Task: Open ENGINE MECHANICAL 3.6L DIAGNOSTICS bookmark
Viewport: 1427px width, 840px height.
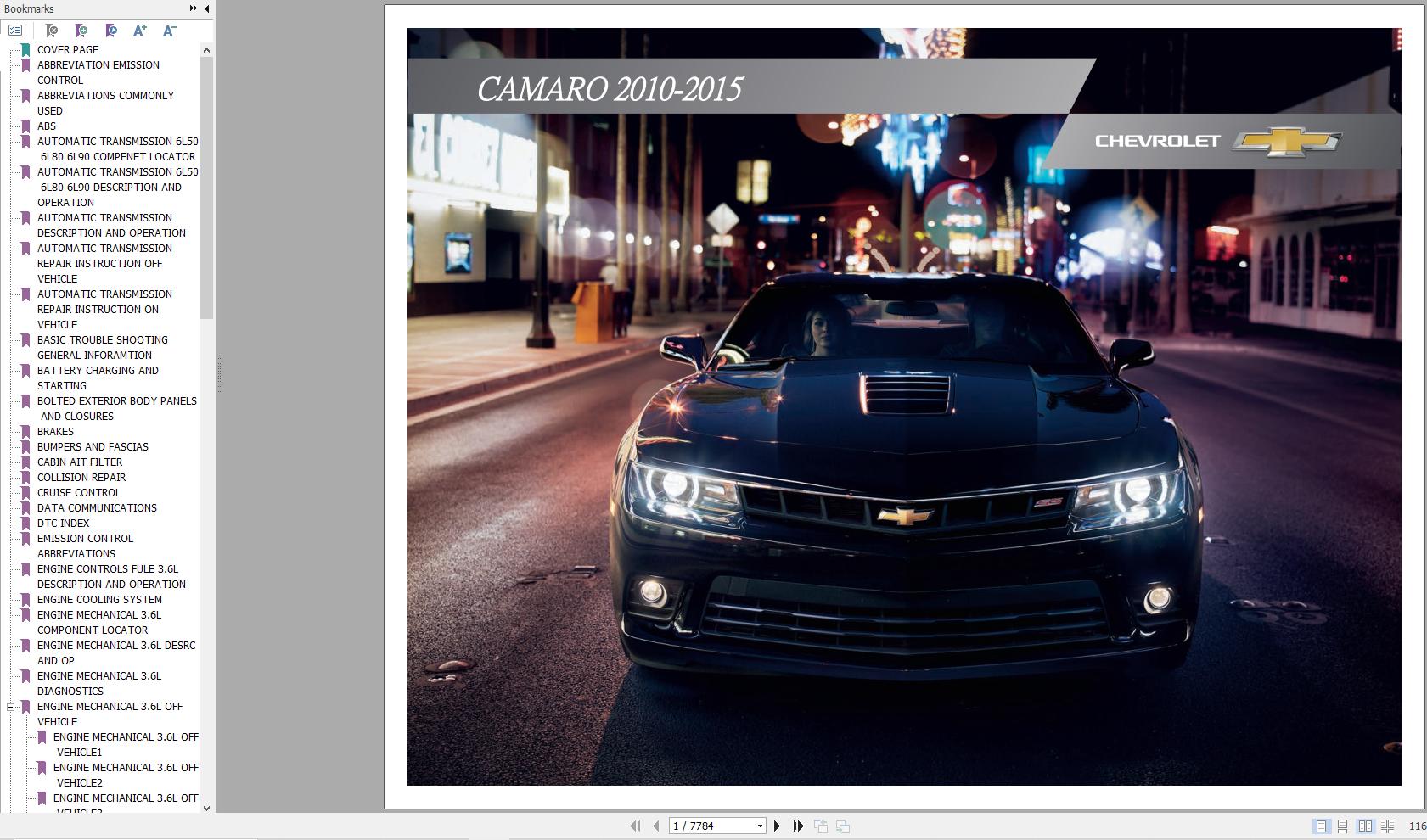Action: pyautogui.click(x=99, y=684)
